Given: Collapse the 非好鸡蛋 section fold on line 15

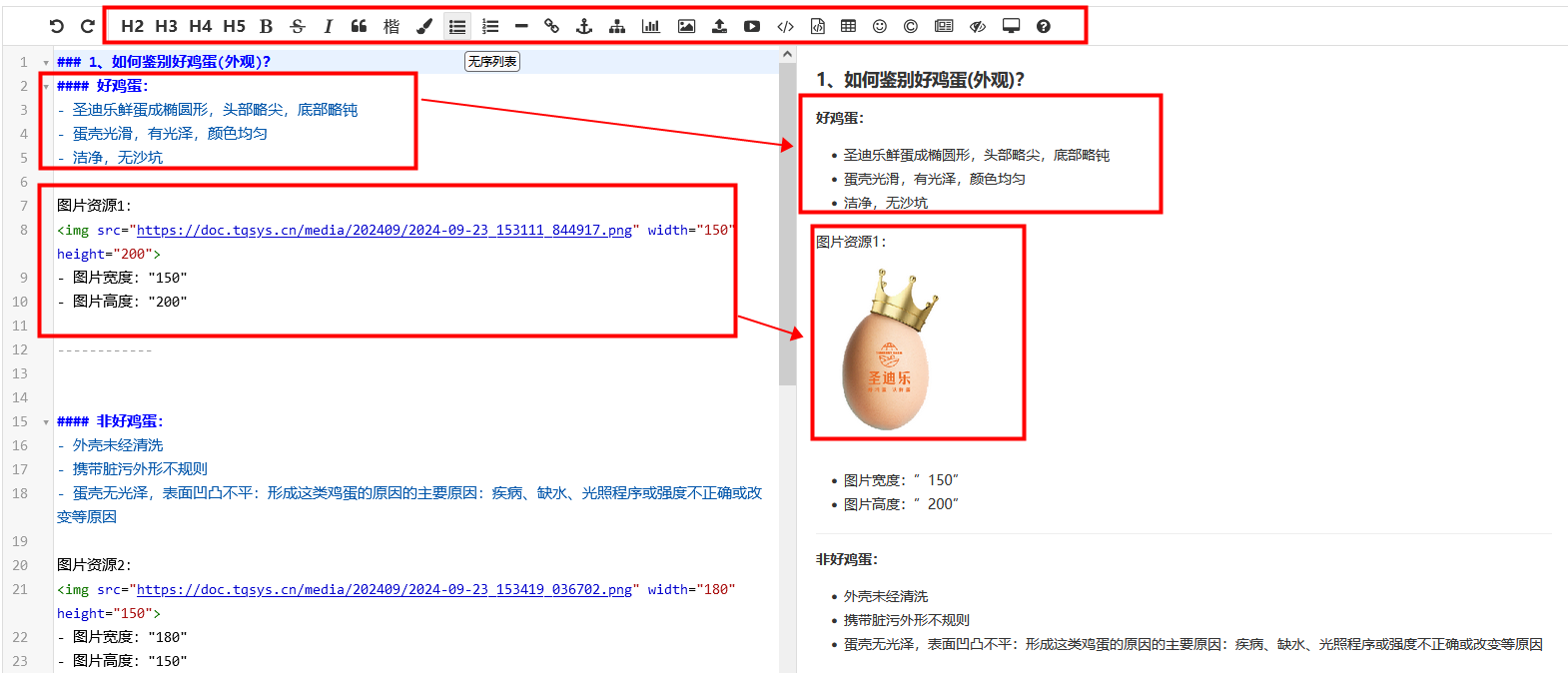Looking at the screenshot, I should 46,422.
